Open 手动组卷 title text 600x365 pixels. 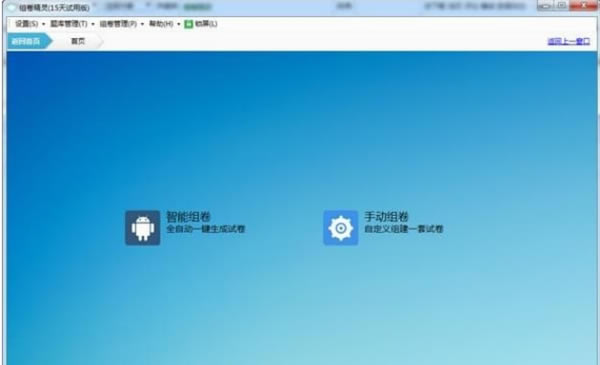(x=386, y=217)
